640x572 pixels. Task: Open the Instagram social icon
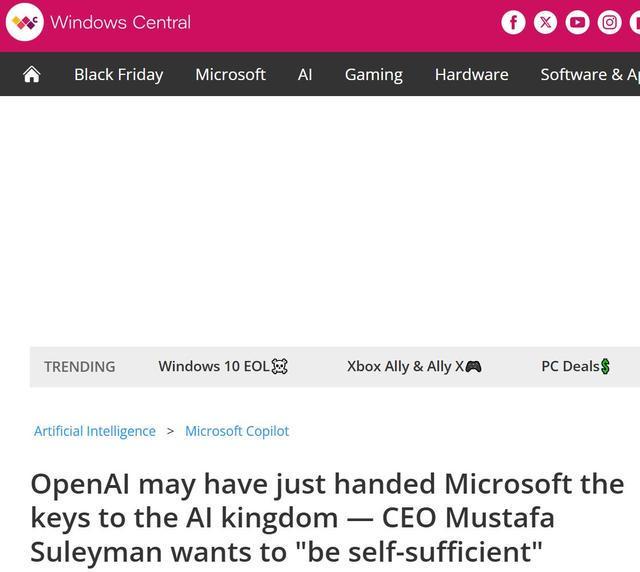point(609,22)
